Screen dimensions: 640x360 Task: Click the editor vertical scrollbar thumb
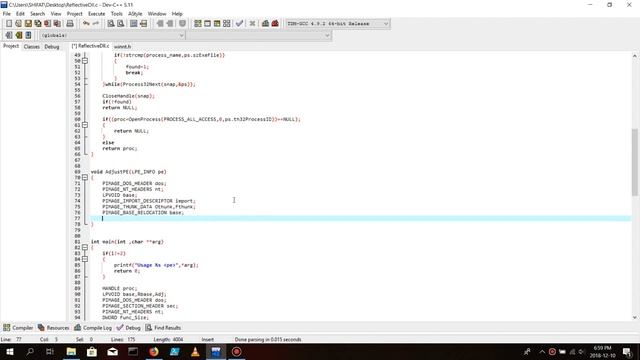pyautogui.click(x=635, y=162)
